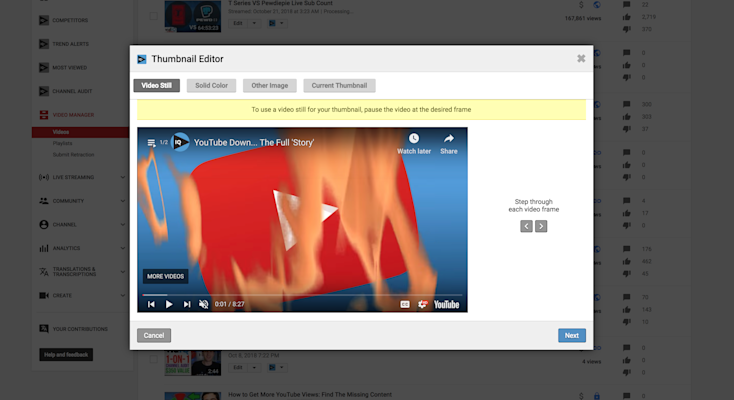Screen dimensions: 734x400
Task: Click the video progress bar
Action: point(302,295)
